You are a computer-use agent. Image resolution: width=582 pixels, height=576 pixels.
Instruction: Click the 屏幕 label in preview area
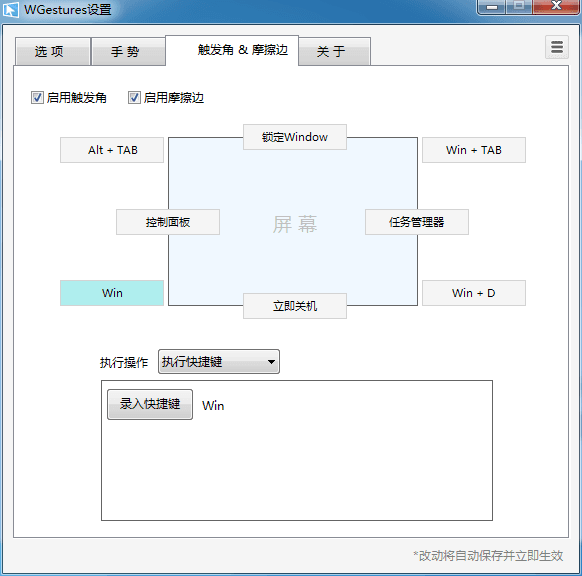pyautogui.click(x=295, y=225)
